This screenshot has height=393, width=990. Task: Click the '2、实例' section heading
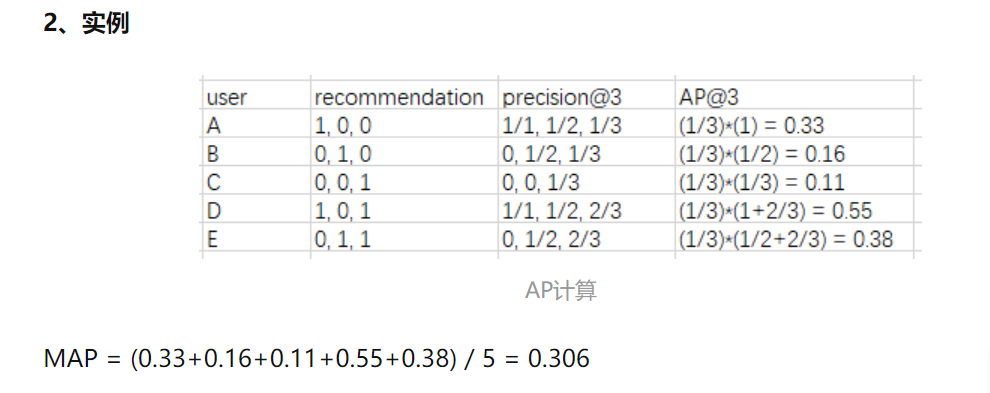[x=86, y=24]
